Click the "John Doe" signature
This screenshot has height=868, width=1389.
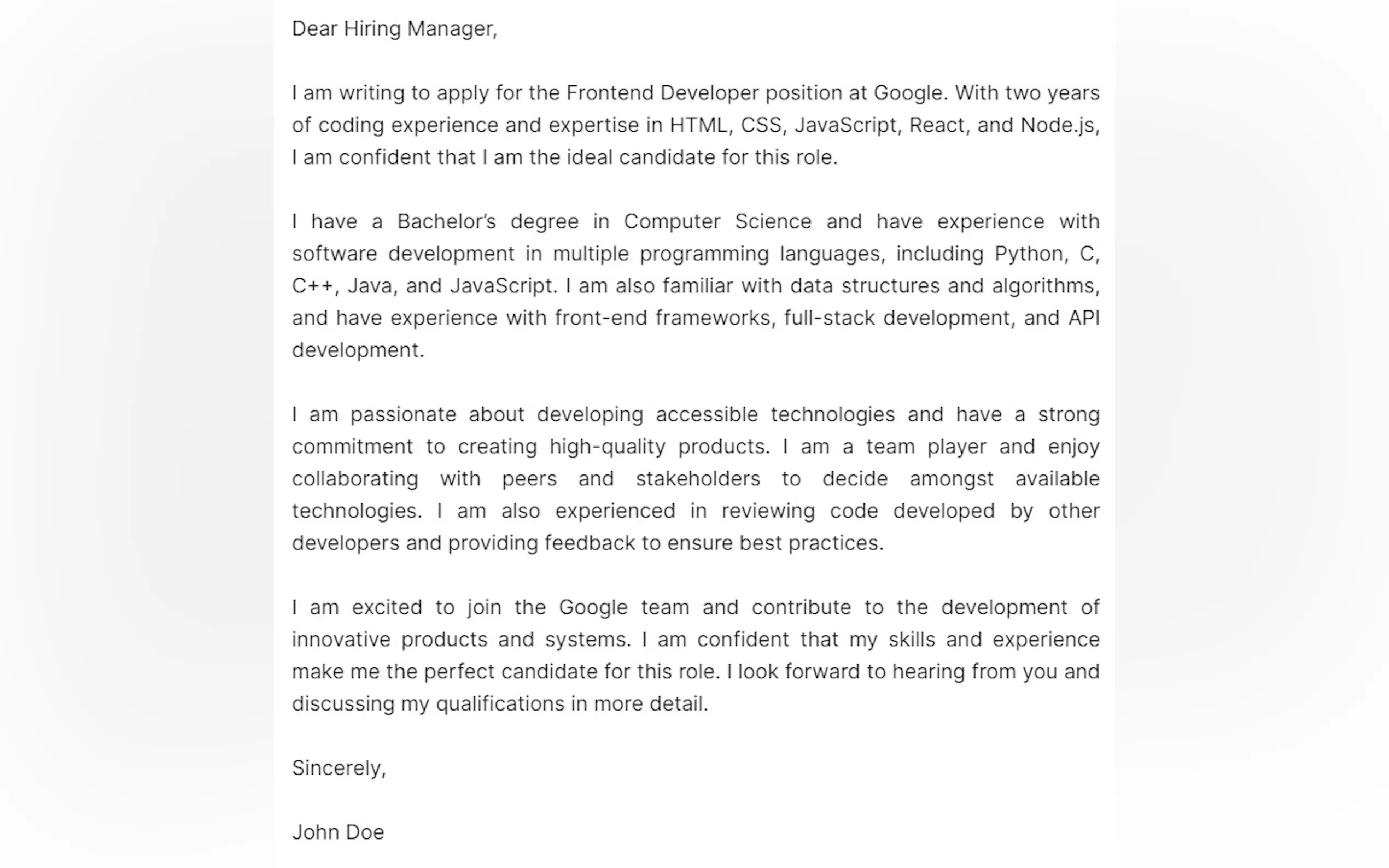337,832
